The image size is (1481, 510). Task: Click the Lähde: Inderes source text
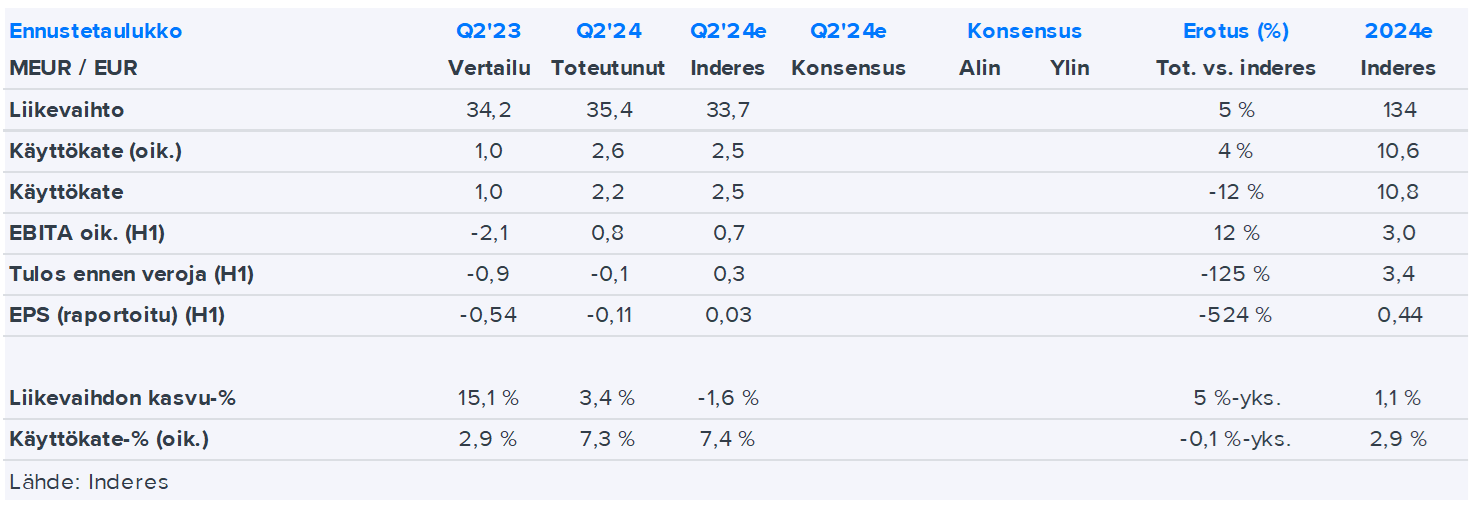point(89,482)
